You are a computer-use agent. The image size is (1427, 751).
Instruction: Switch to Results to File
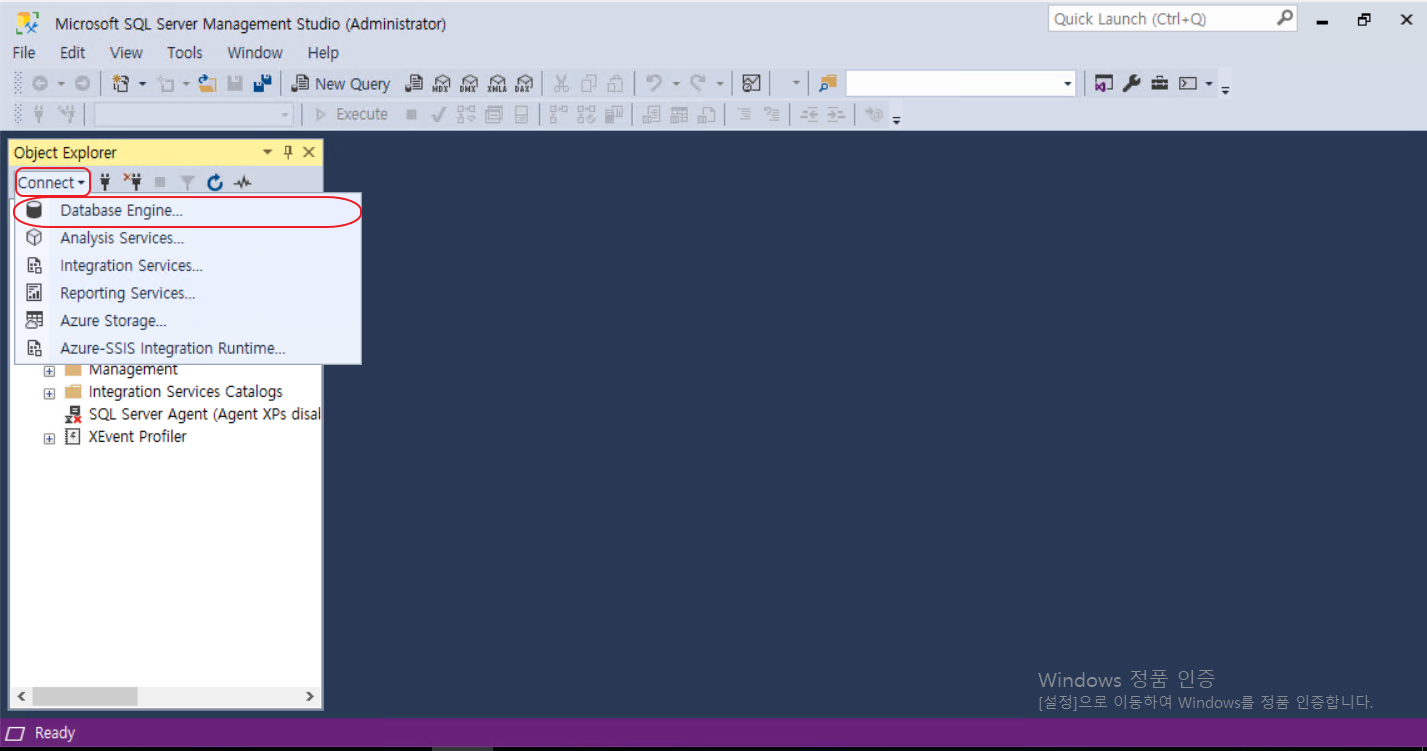pos(707,114)
